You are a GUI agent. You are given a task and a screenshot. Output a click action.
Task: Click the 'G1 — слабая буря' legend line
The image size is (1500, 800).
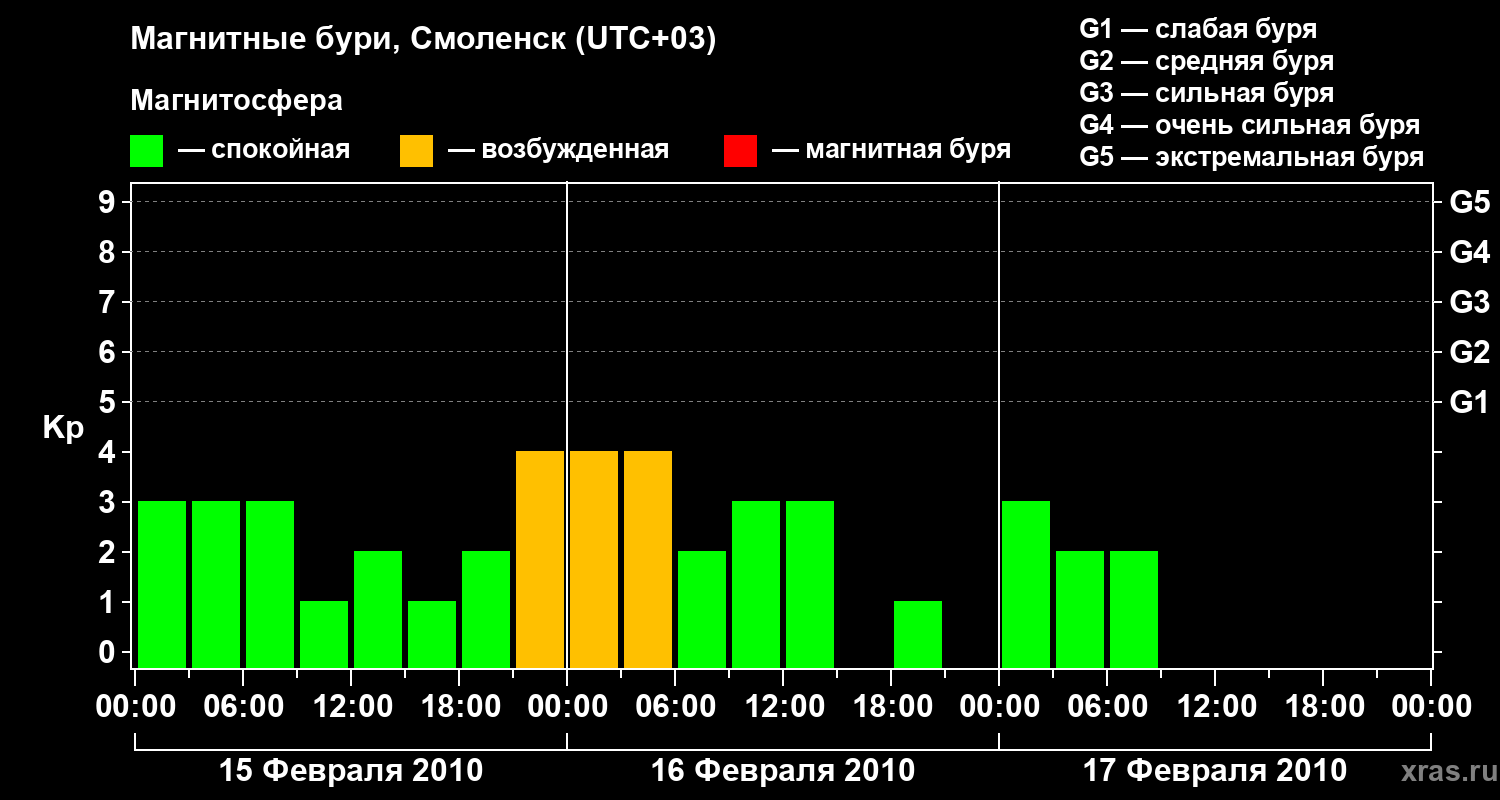tap(1198, 28)
